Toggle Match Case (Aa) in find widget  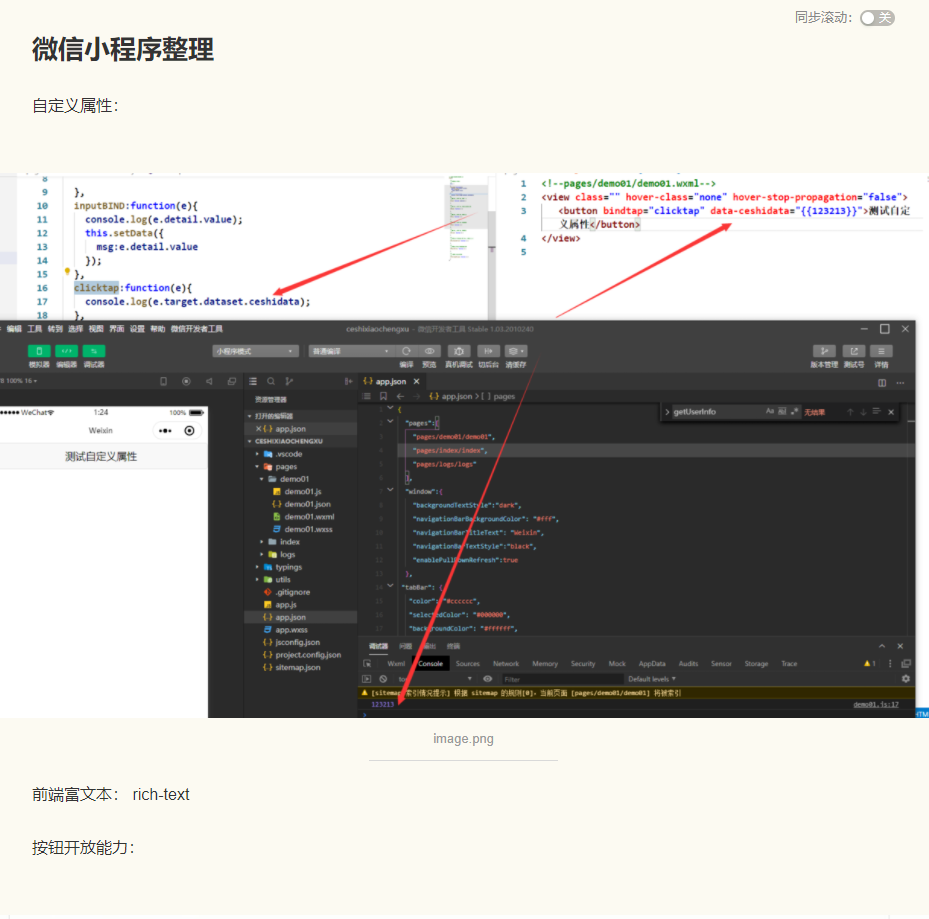coord(770,411)
